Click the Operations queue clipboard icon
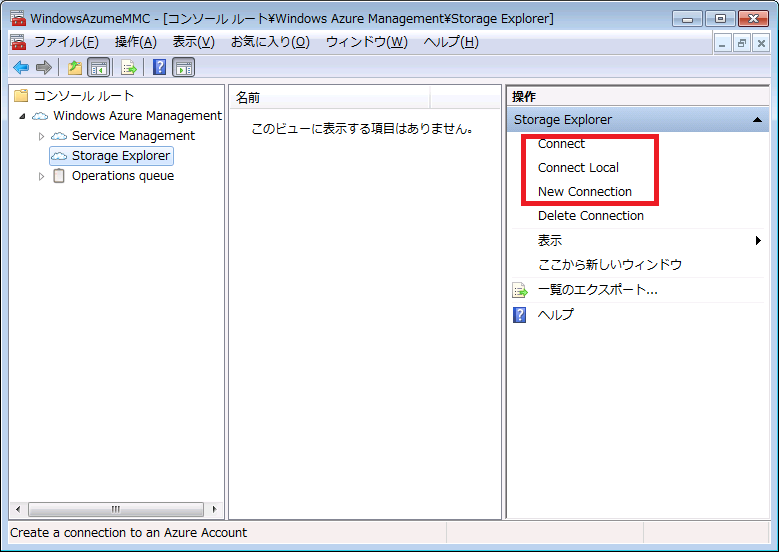The height and width of the screenshot is (552, 779). coord(59,175)
